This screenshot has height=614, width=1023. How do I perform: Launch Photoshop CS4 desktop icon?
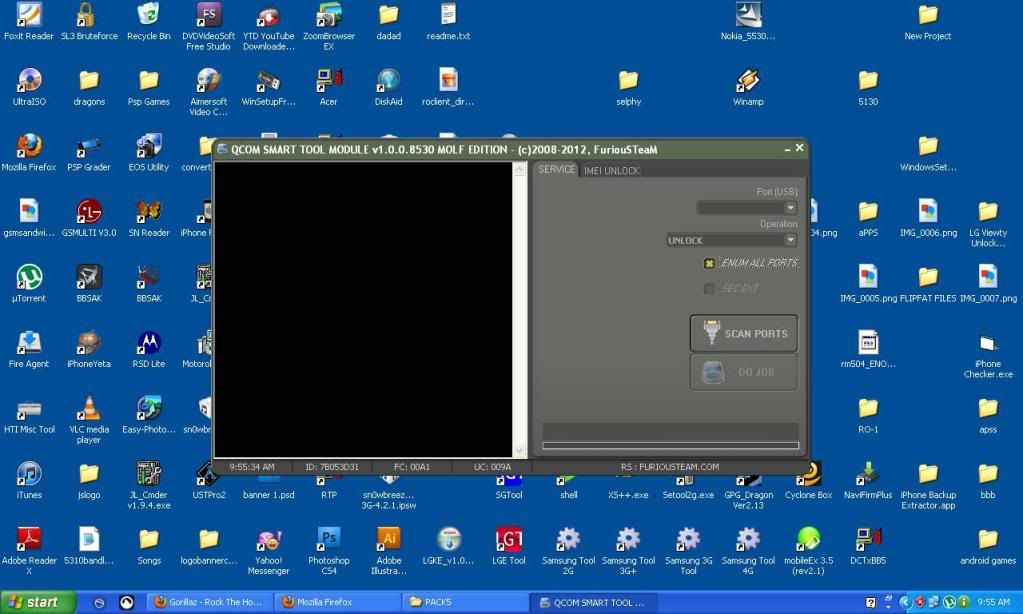tap(329, 540)
